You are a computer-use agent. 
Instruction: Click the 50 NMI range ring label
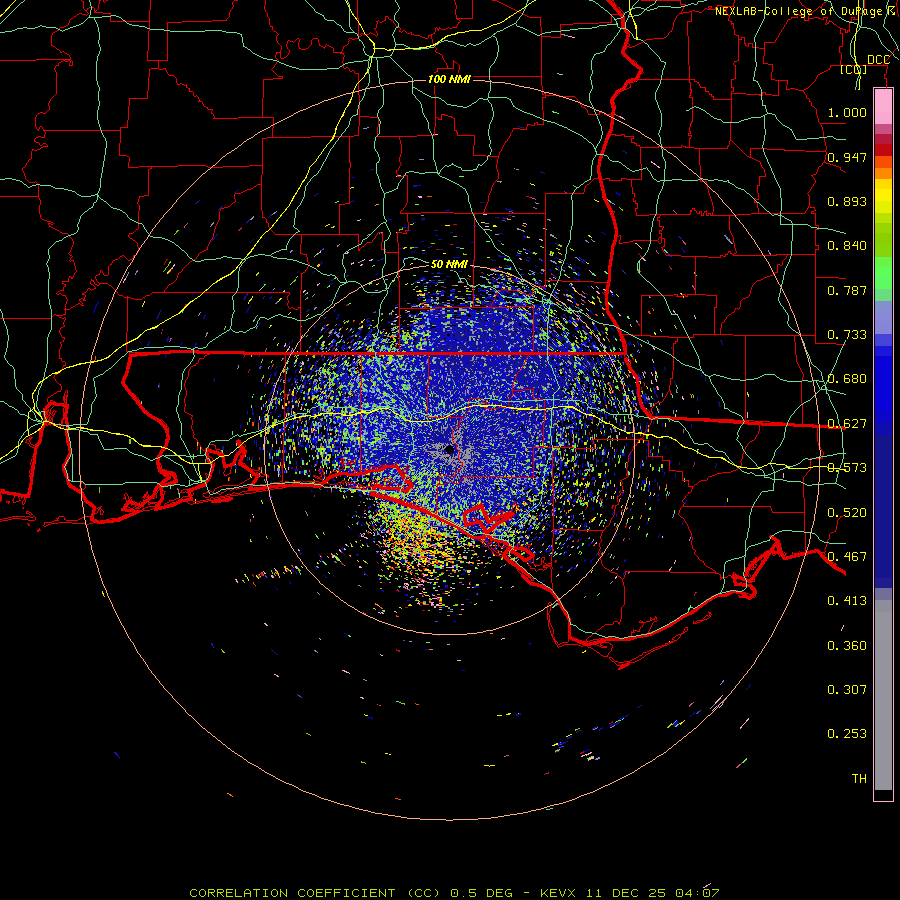click(449, 265)
